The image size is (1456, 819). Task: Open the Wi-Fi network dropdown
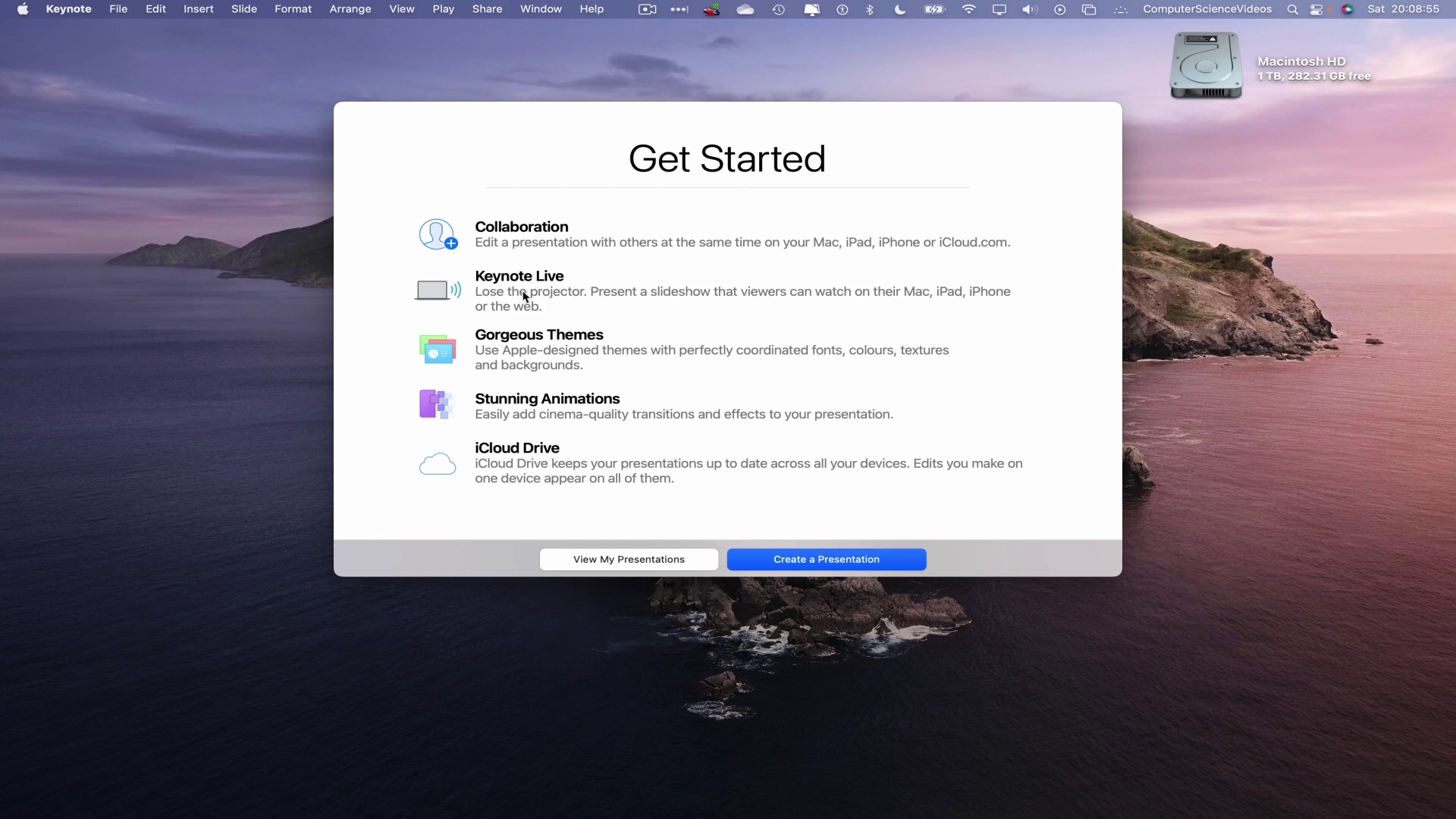pyautogui.click(x=969, y=9)
